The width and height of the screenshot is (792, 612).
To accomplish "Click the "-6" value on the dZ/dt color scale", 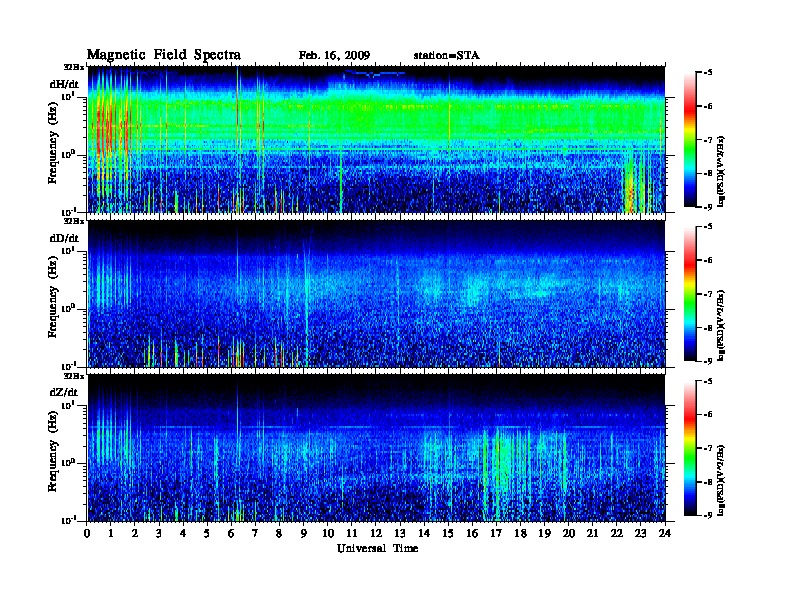I will (708, 414).
